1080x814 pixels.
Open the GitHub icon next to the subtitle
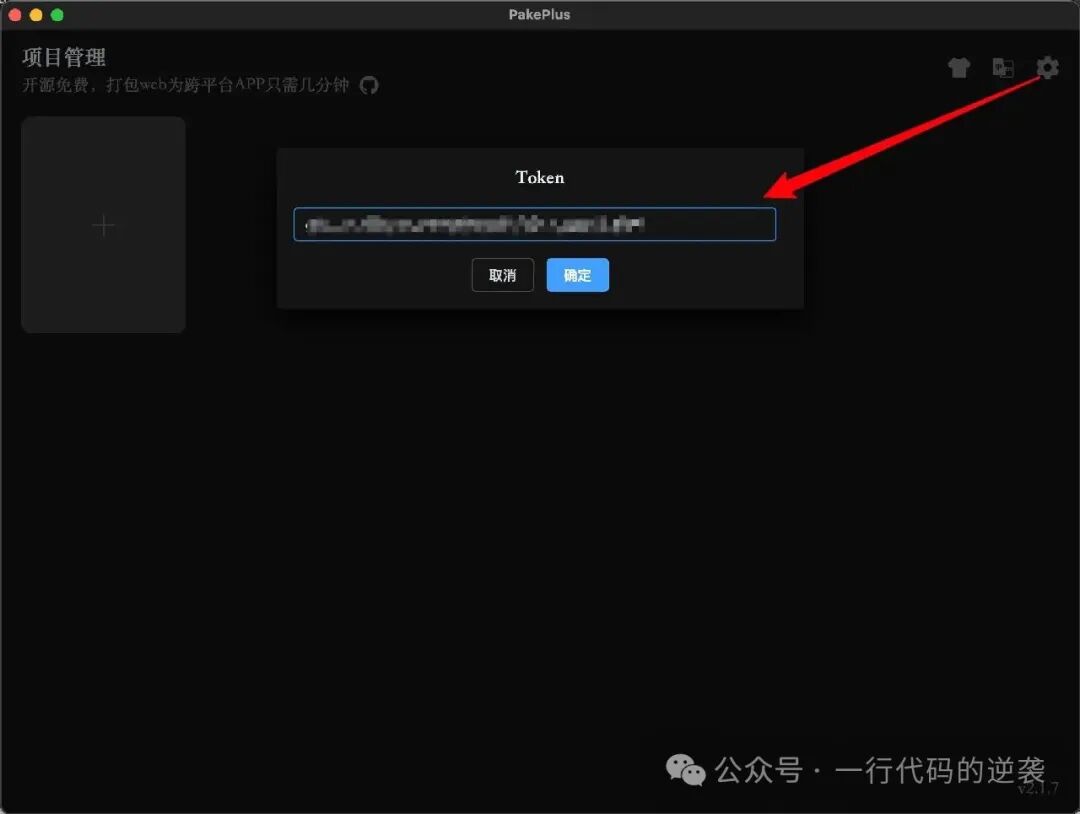tap(369, 86)
